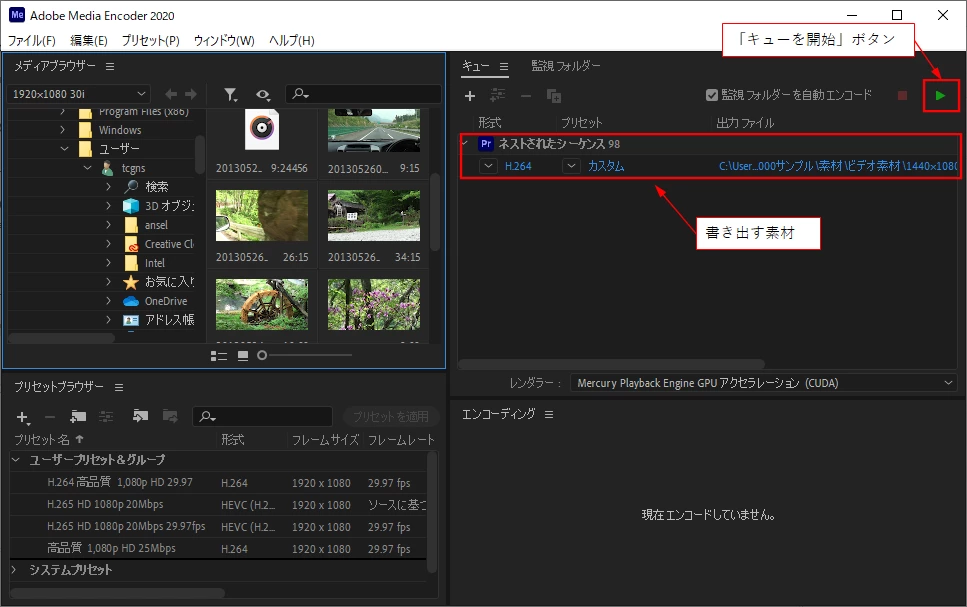967x607 pixels.
Task: Go forward in the media browser
Action: click(x=191, y=94)
